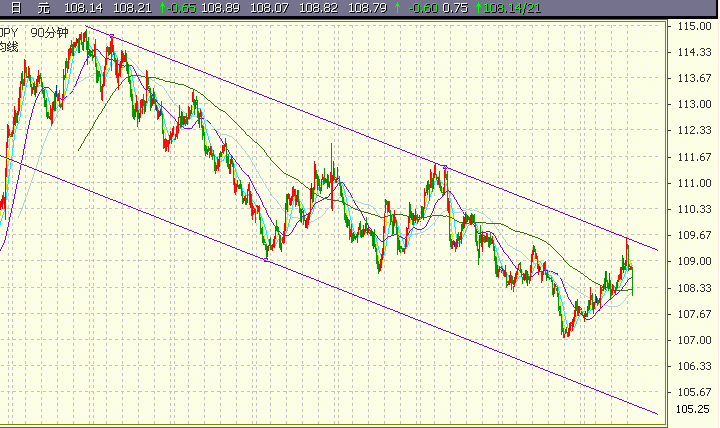Click the 108.89 value in header

[x=220, y=8]
